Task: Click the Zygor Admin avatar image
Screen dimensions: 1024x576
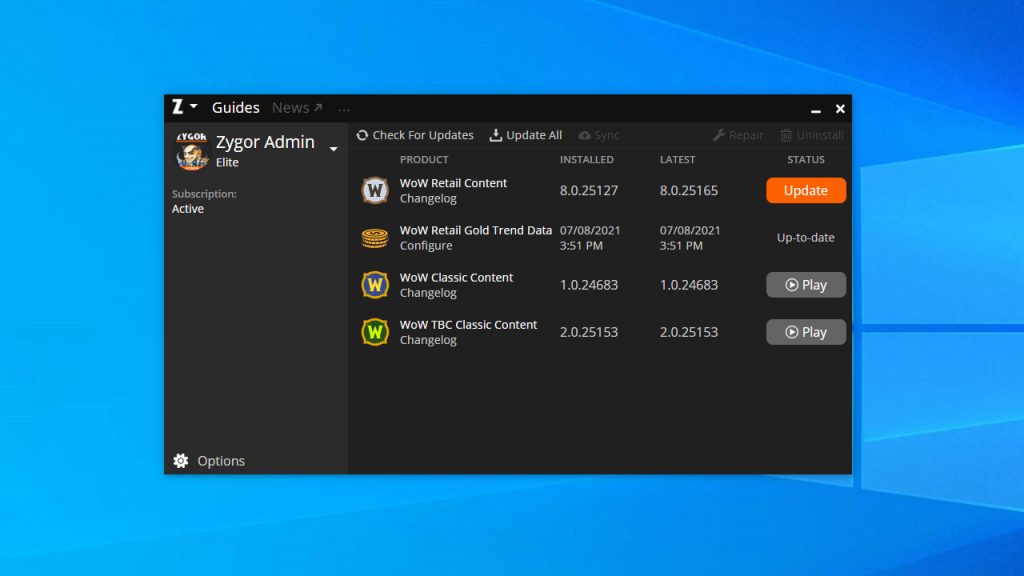Action: click(191, 151)
